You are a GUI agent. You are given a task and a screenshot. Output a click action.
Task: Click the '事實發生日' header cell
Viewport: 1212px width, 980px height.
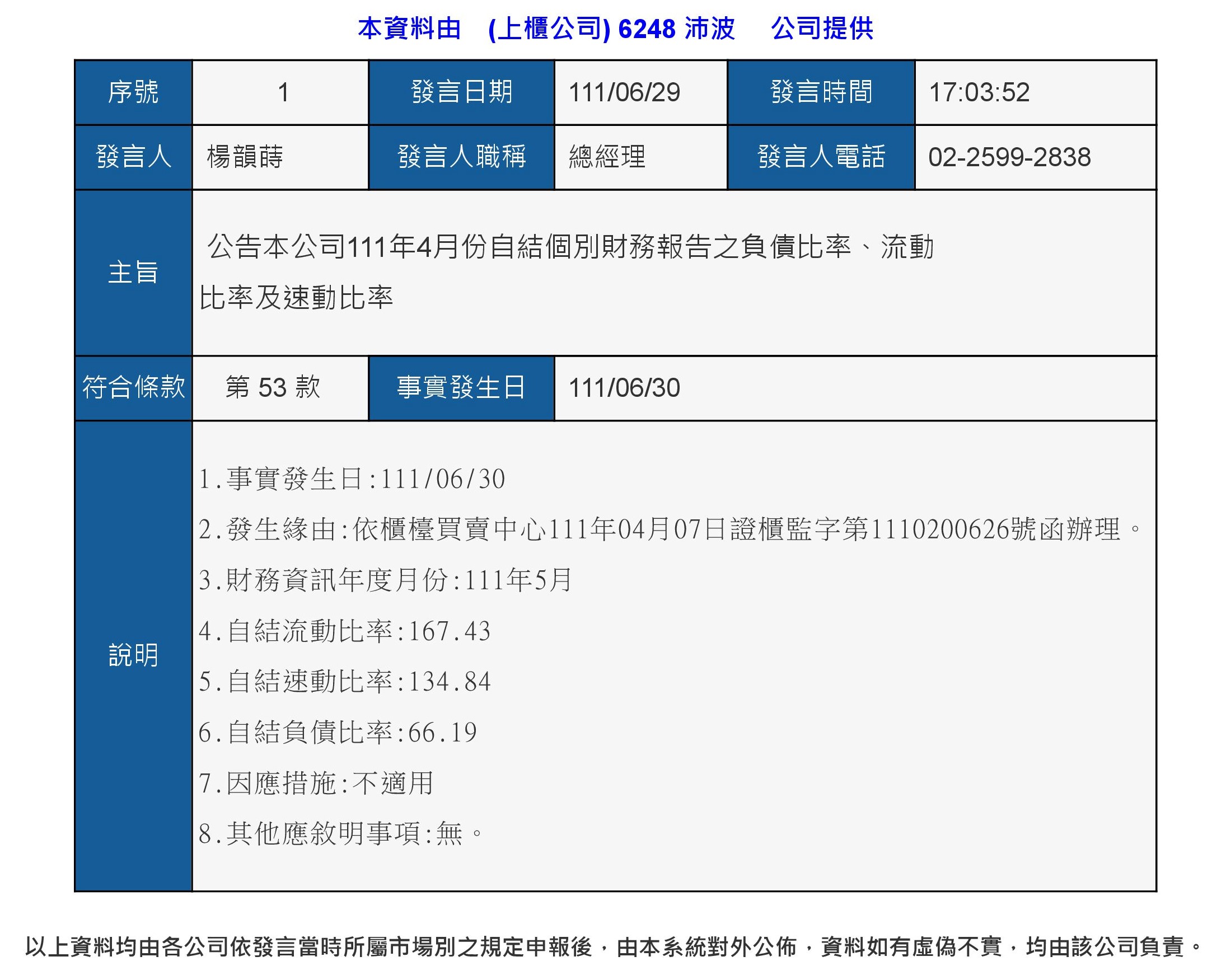pos(461,388)
